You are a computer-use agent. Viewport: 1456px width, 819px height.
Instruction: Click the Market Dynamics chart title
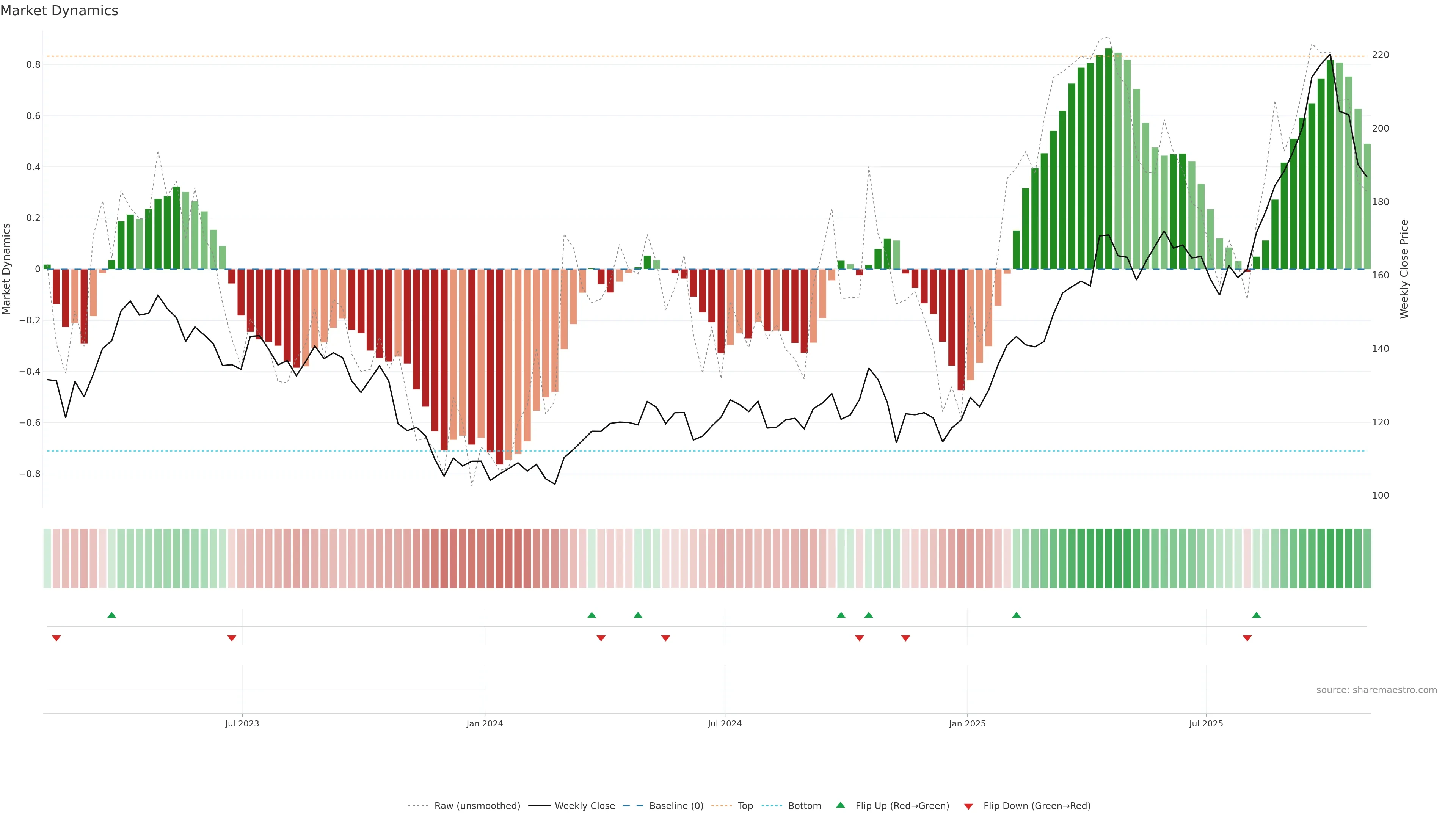60,11
